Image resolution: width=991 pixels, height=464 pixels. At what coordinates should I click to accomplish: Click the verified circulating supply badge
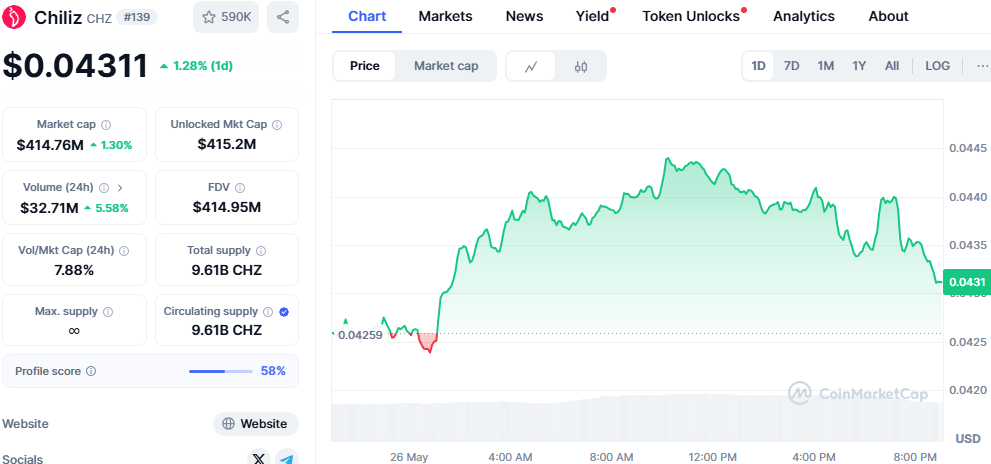(284, 312)
